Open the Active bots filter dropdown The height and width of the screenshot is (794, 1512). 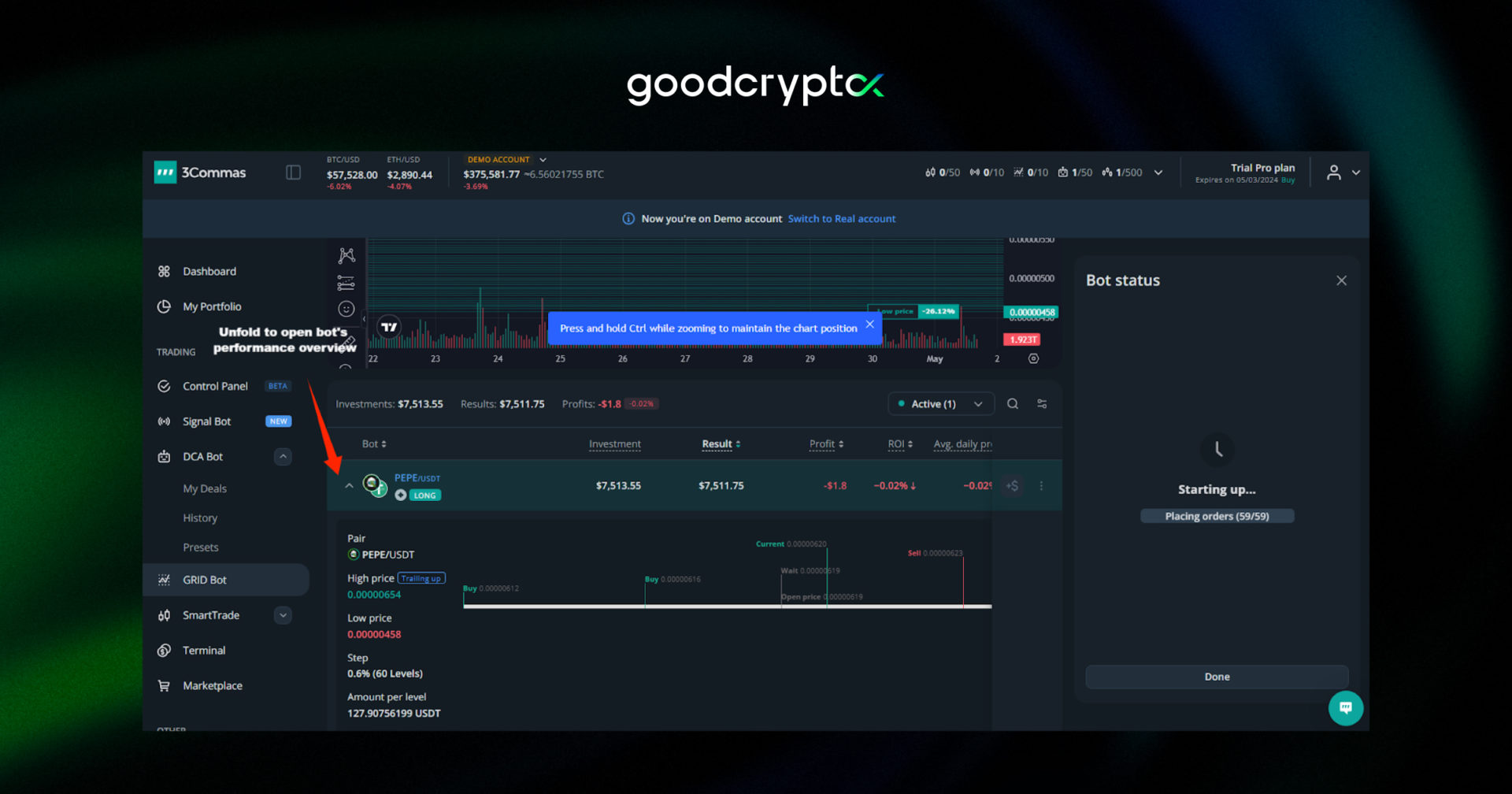(x=939, y=403)
